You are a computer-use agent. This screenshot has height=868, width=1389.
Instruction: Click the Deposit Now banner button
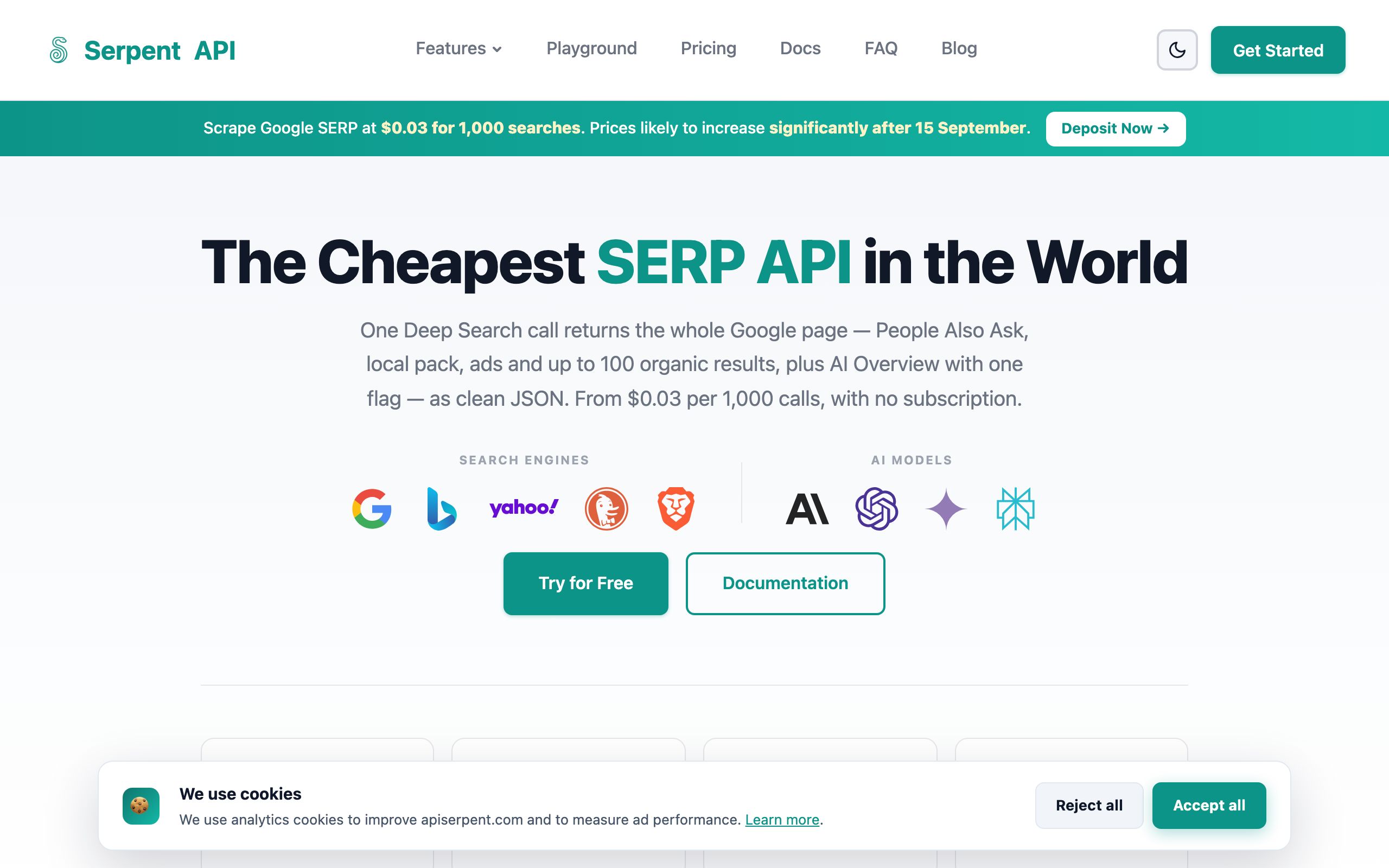tap(1115, 129)
